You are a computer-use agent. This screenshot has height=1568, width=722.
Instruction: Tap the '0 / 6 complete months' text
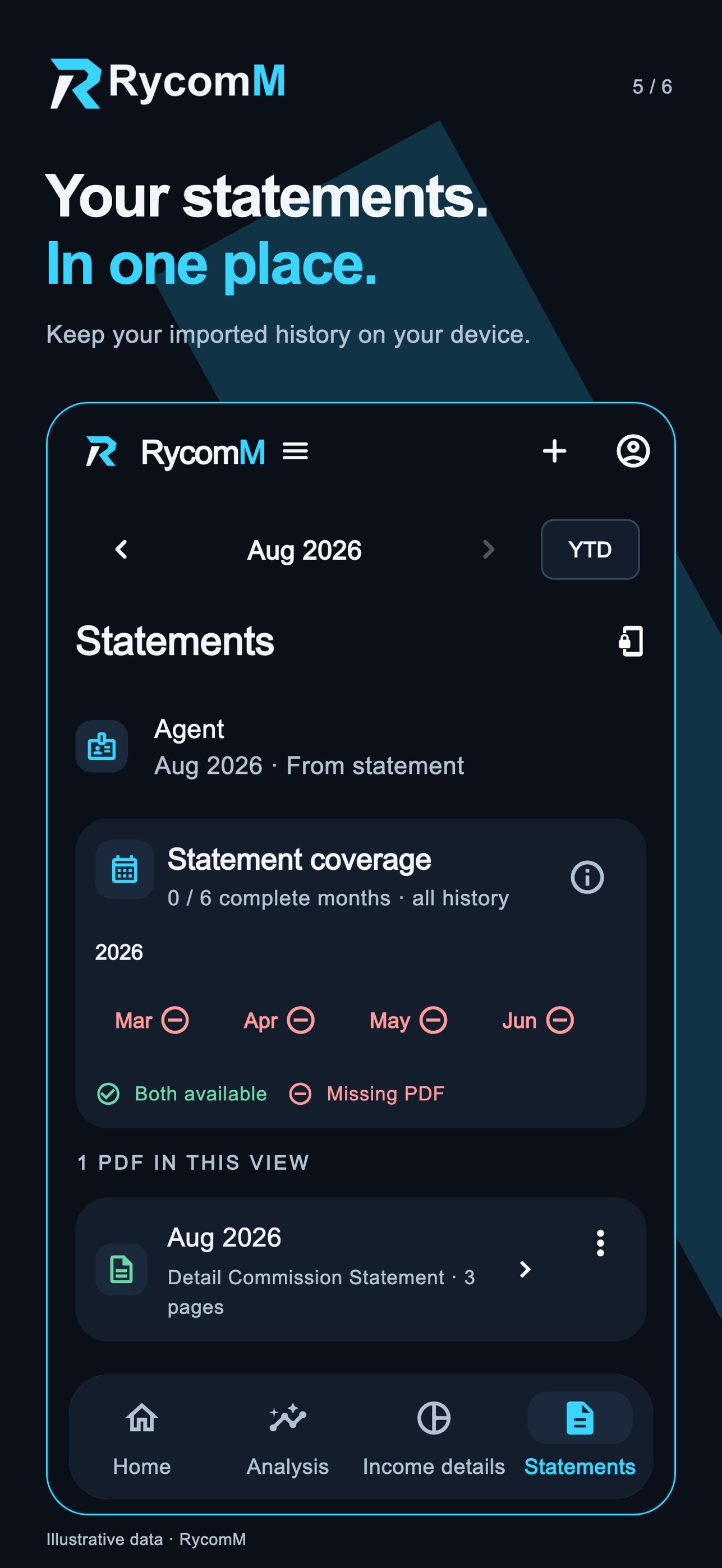[x=279, y=898]
